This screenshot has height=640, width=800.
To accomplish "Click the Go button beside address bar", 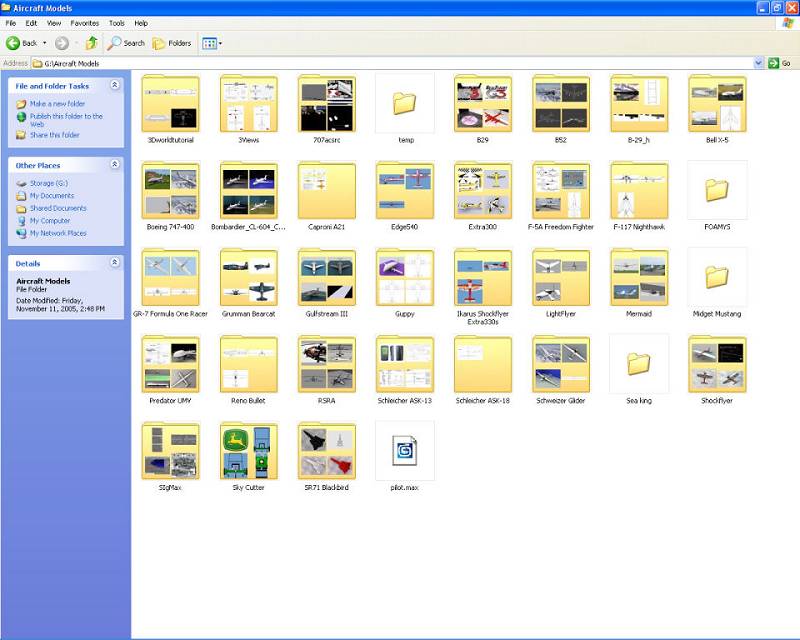I will tap(779, 63).
